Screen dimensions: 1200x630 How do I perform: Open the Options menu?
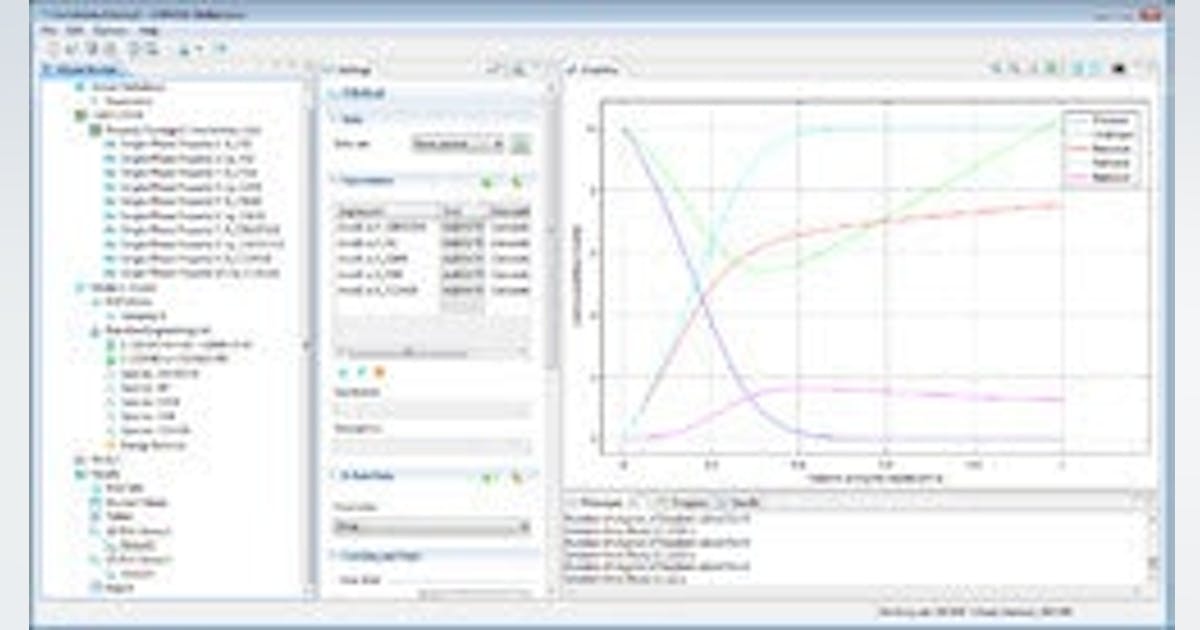click(x=108, y=32)
